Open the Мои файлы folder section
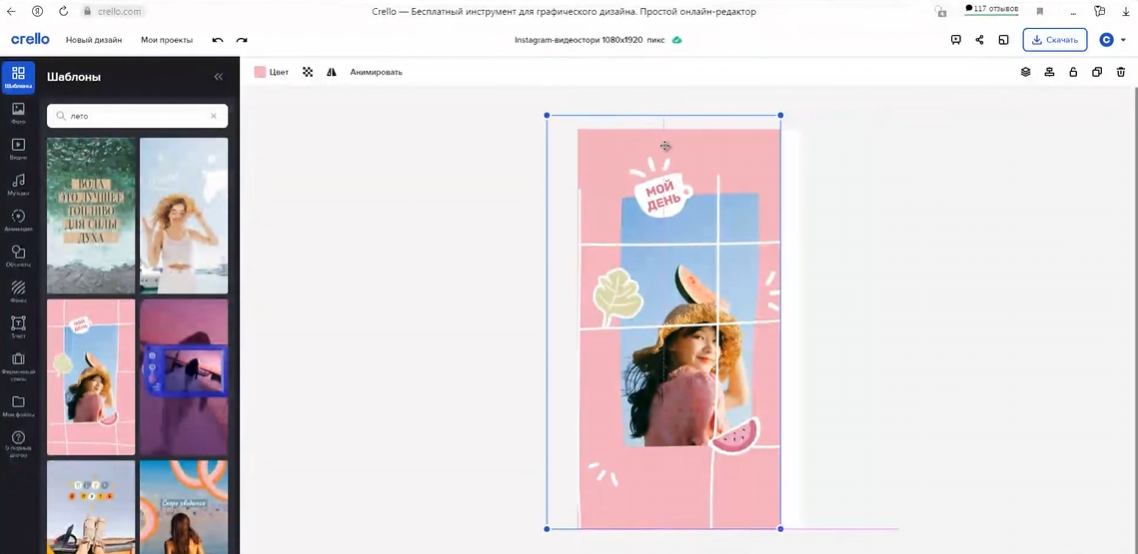 click(x=18, y=406)
